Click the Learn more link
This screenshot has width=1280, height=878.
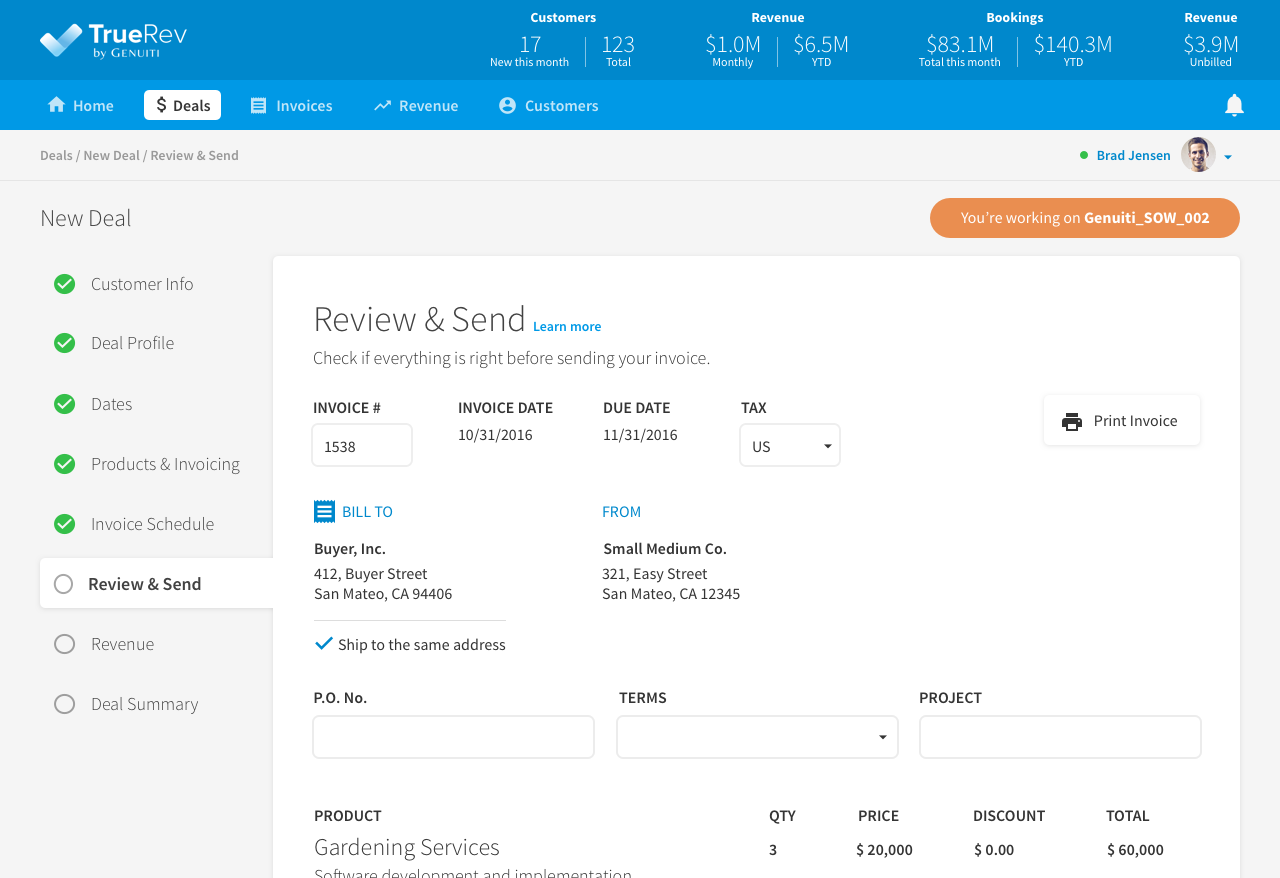(567, 326)
